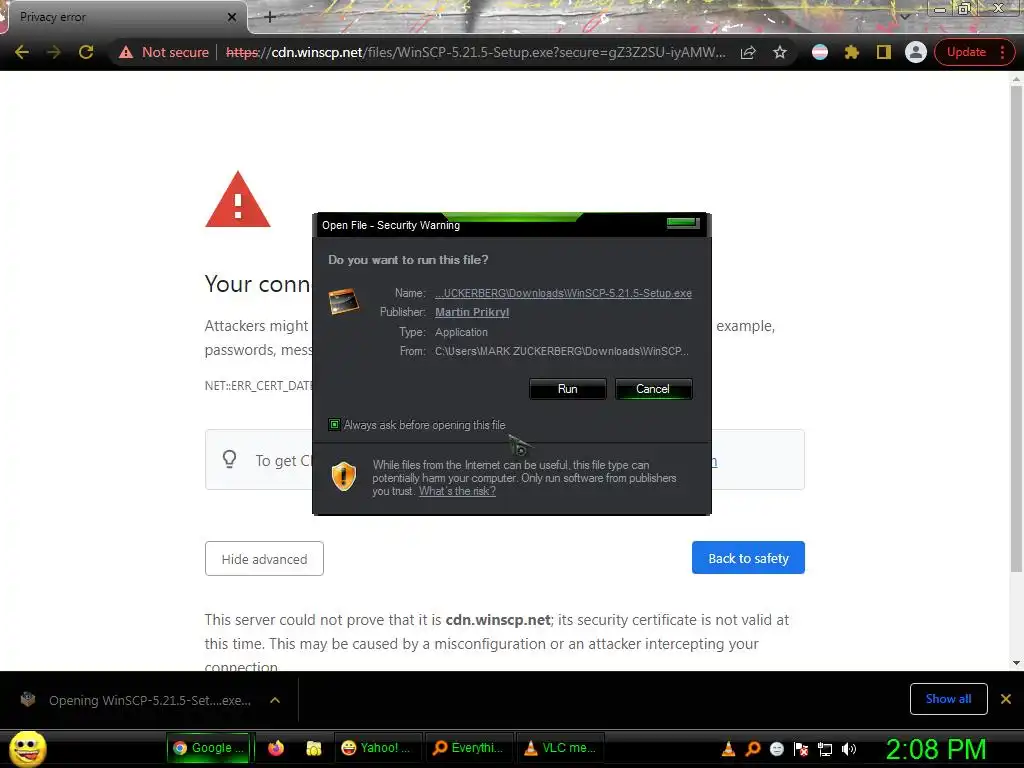The width and height of the screenshot is (1024, 768).
Task: Reload the page with refresh icon
Action: coord(86,52)
